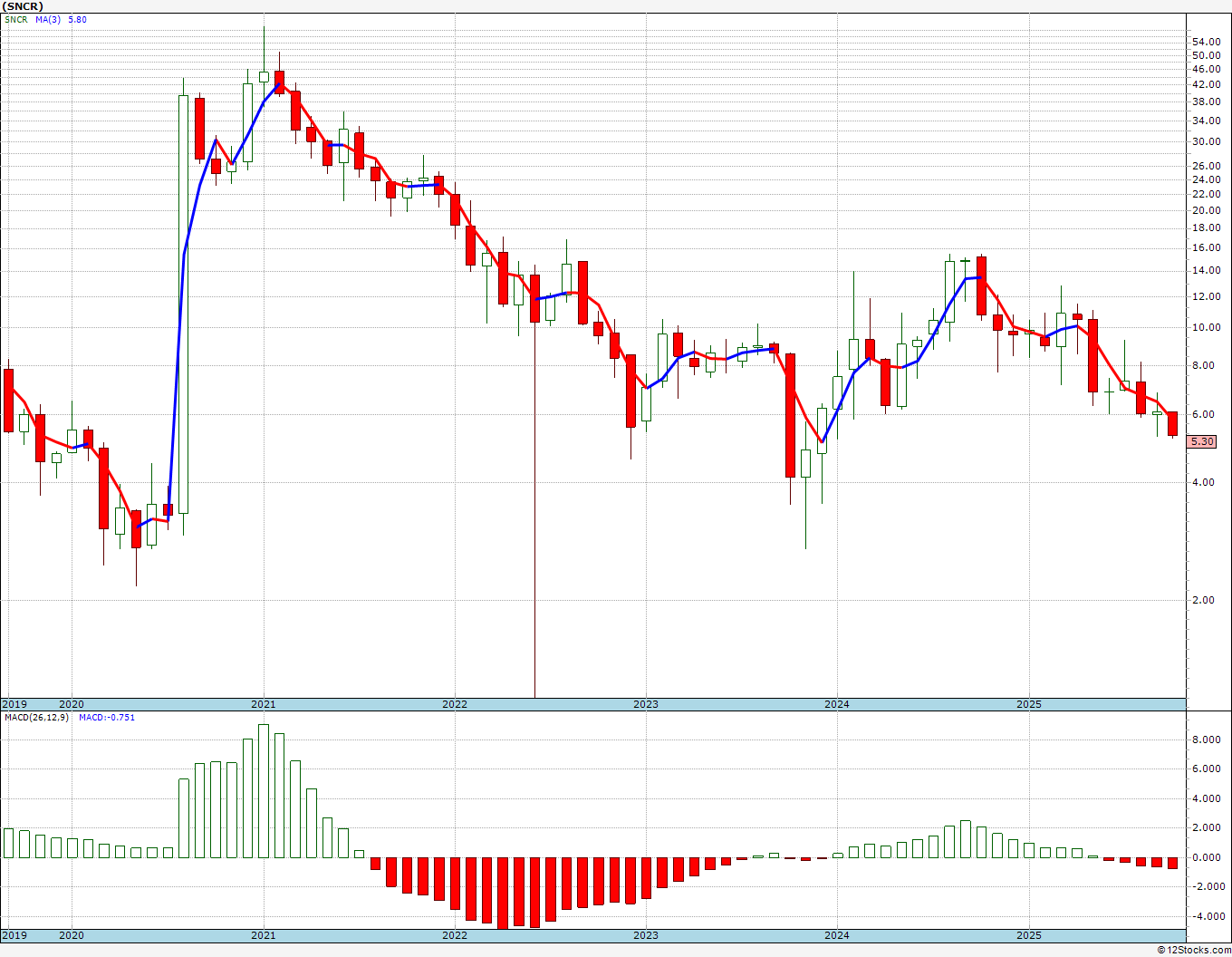Select the SNCR legend label
The image size is (1232, 957).
click(15, 19)
